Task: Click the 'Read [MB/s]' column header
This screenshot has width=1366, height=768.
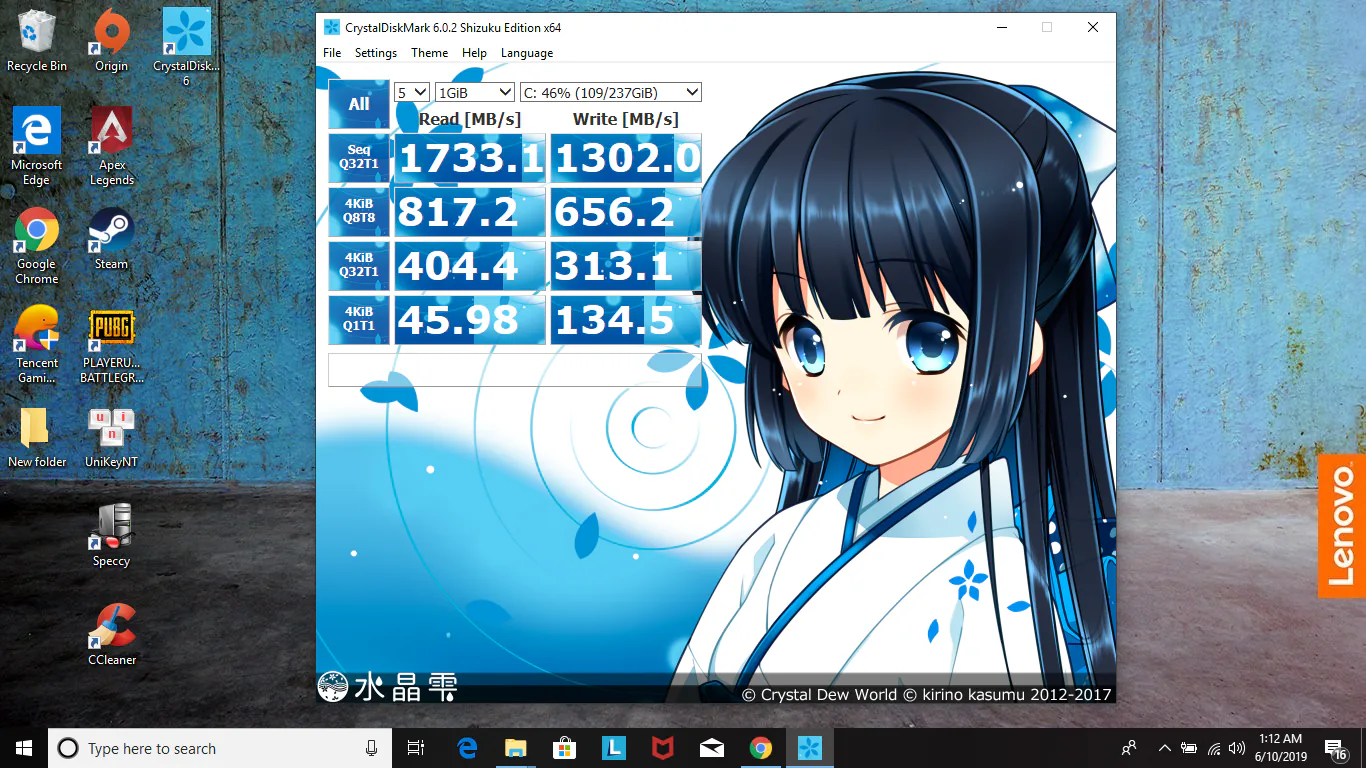Action: coord(470,119)
